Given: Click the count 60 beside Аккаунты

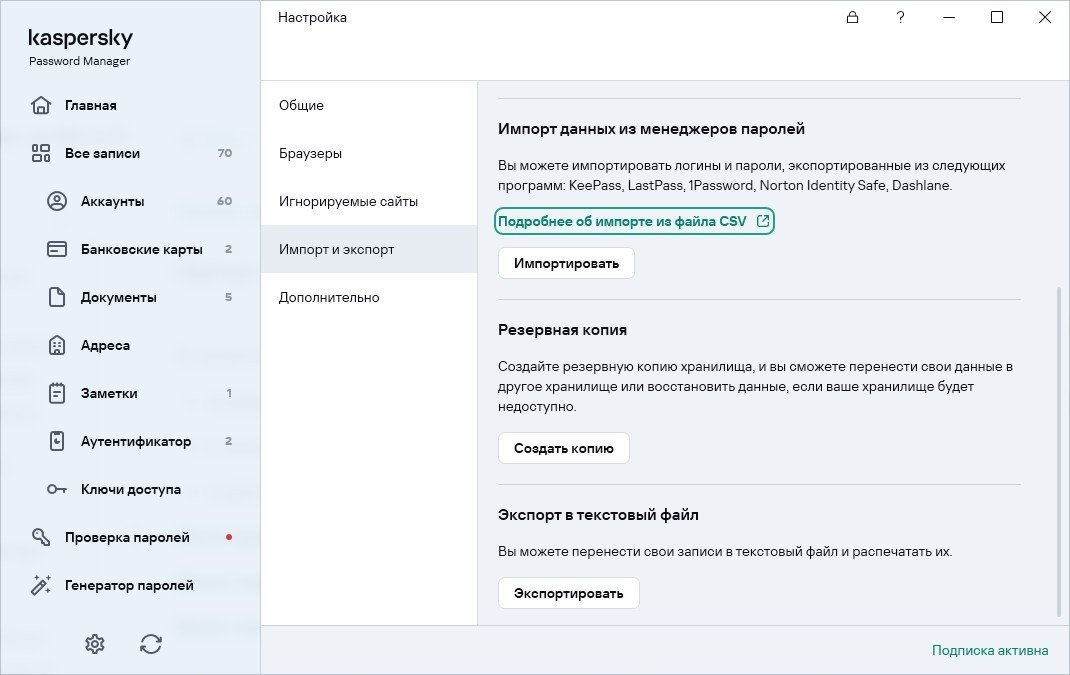Looking at the screenshot, I should click(x=225, y=201).
